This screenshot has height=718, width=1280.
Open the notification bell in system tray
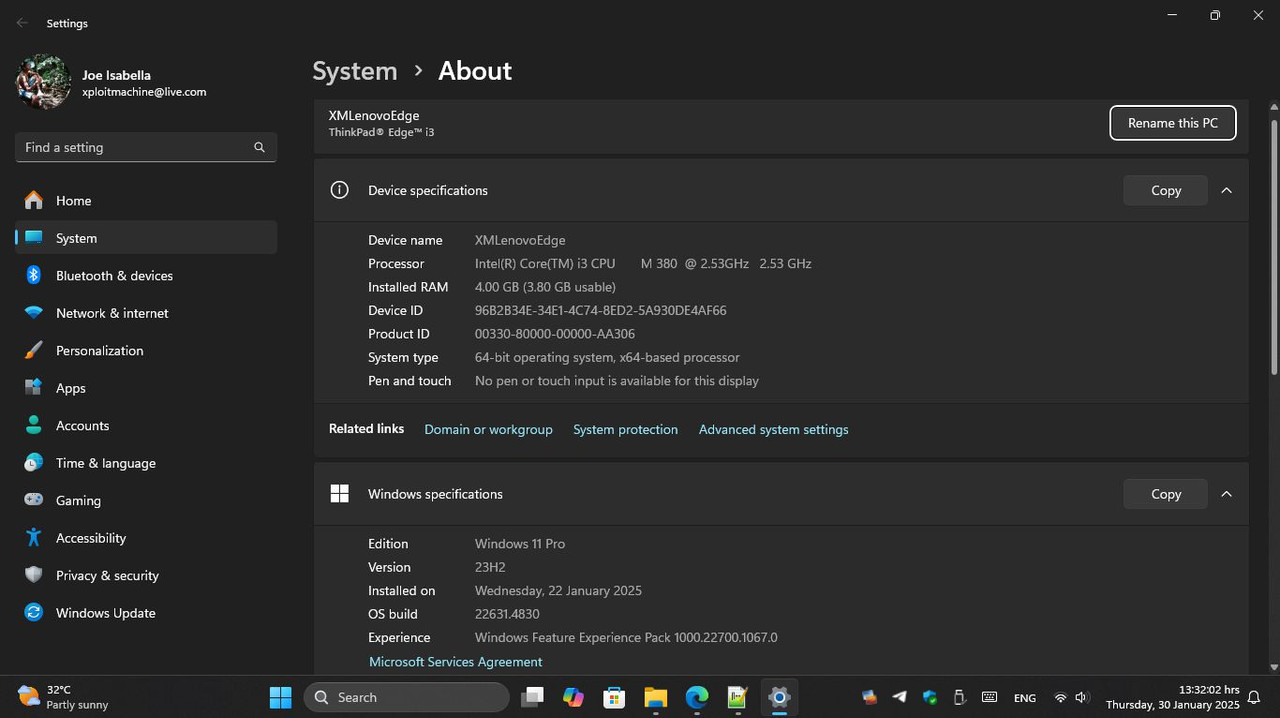coord(1255,697)
